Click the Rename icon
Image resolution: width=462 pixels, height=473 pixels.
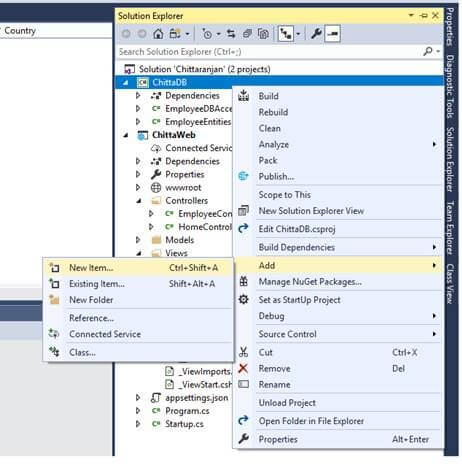click(243, 385)
